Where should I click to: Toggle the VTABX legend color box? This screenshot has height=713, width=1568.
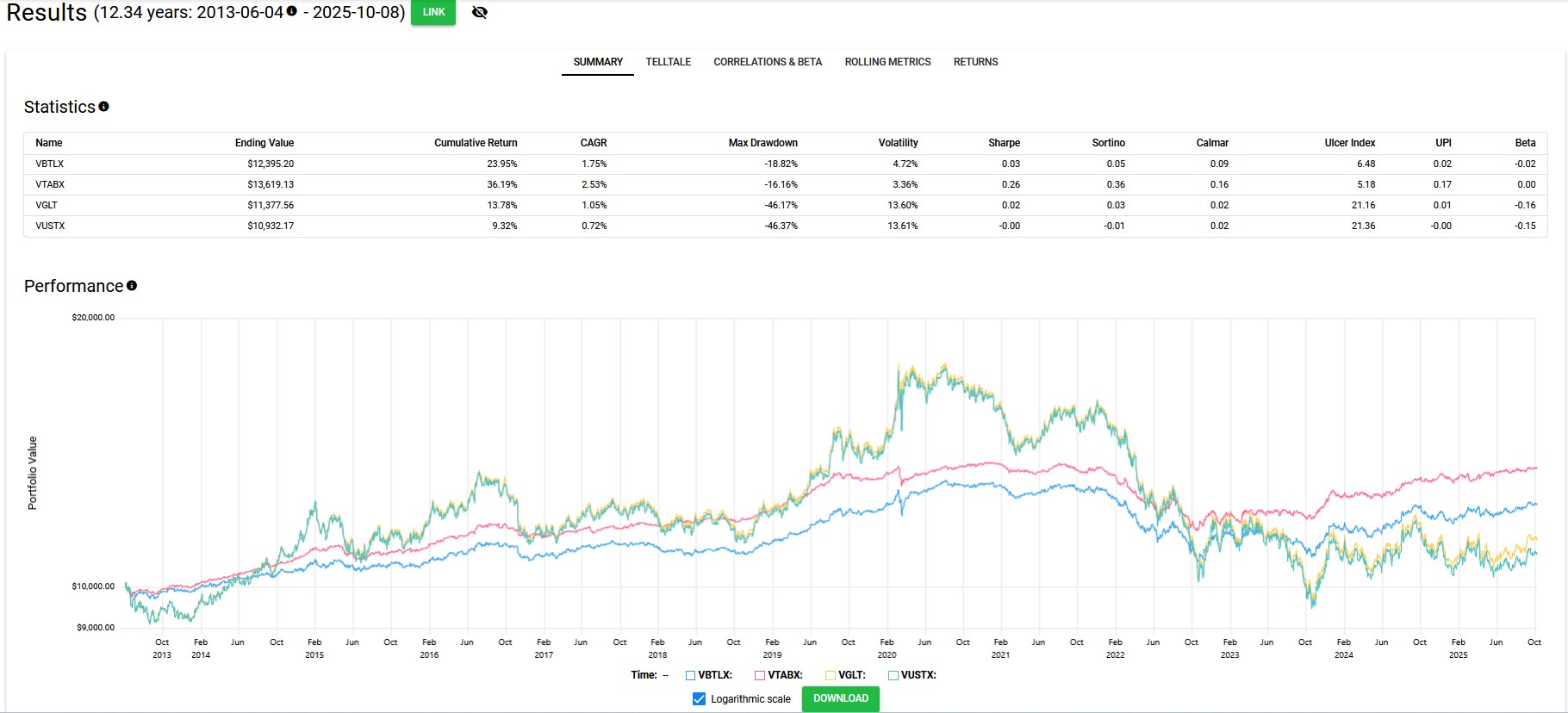pyautogui.click(x=760, y=675)
